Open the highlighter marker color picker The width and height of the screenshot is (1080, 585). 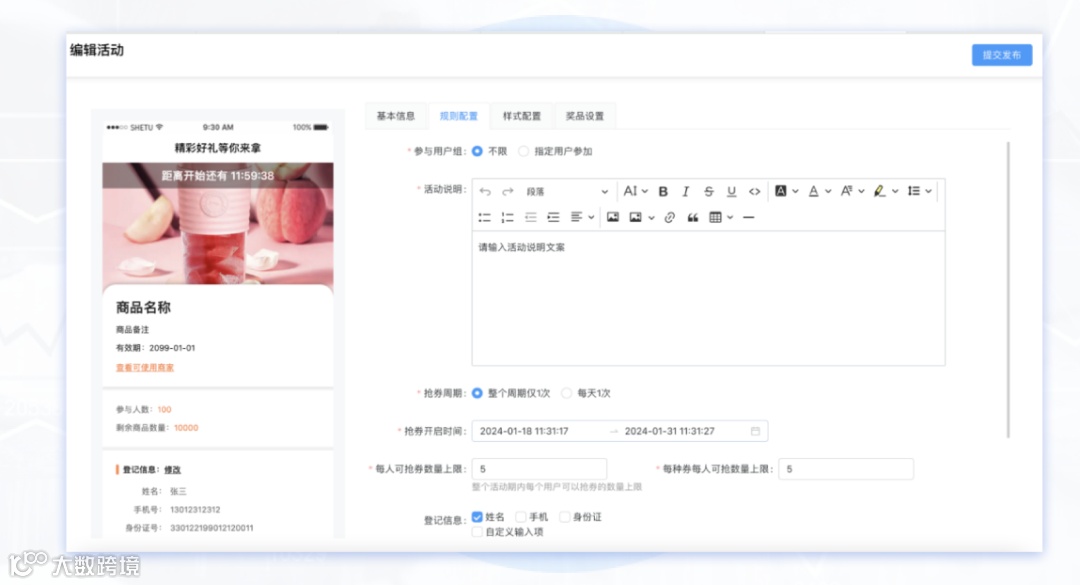(x=885, y=192)
